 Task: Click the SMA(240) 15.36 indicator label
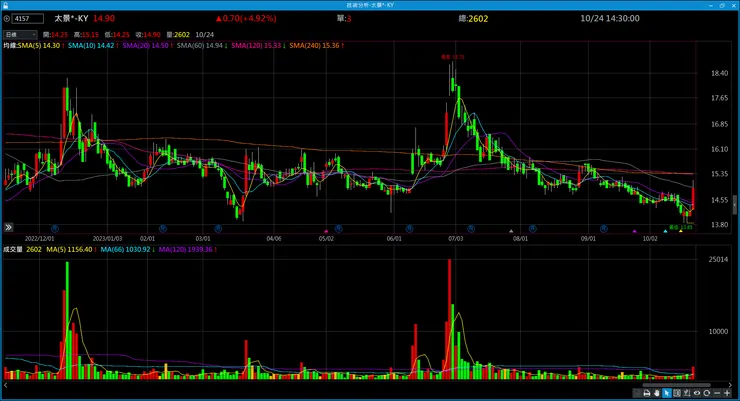[314, 46]
